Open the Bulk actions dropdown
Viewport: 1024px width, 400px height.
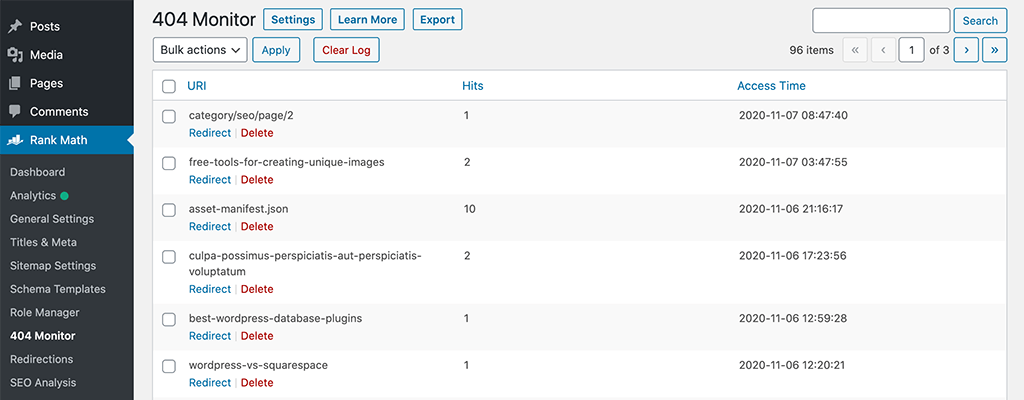pyautogui.click(x=200, y=50)
